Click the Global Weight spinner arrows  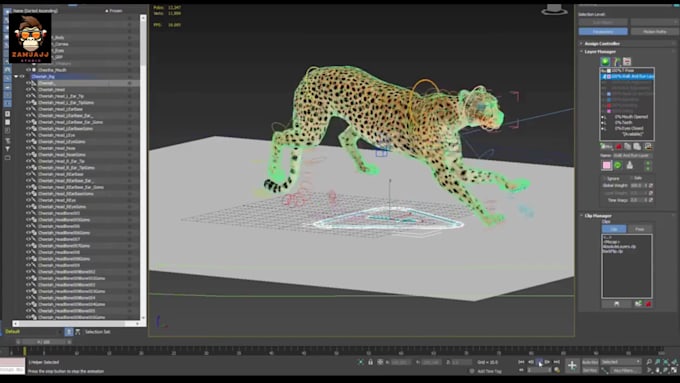coord(647,186)
